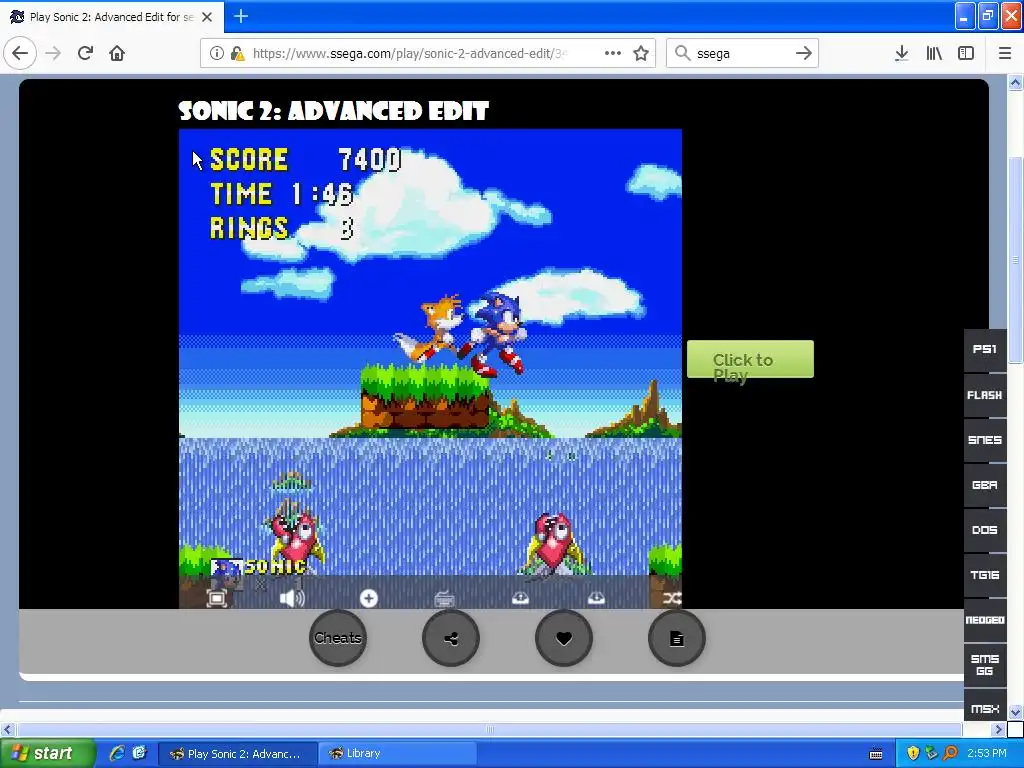Click the browser forward arrow

click(53, 54)
